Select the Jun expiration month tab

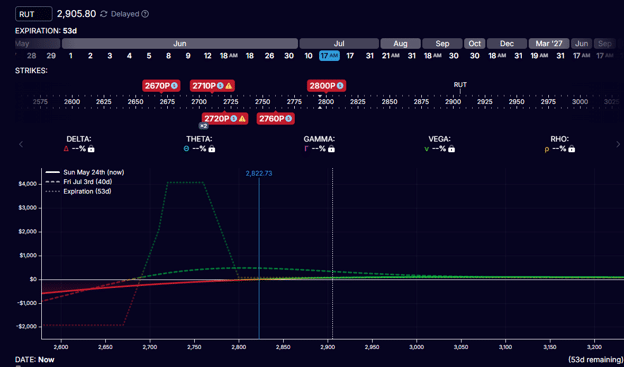[x=179, y=43]
